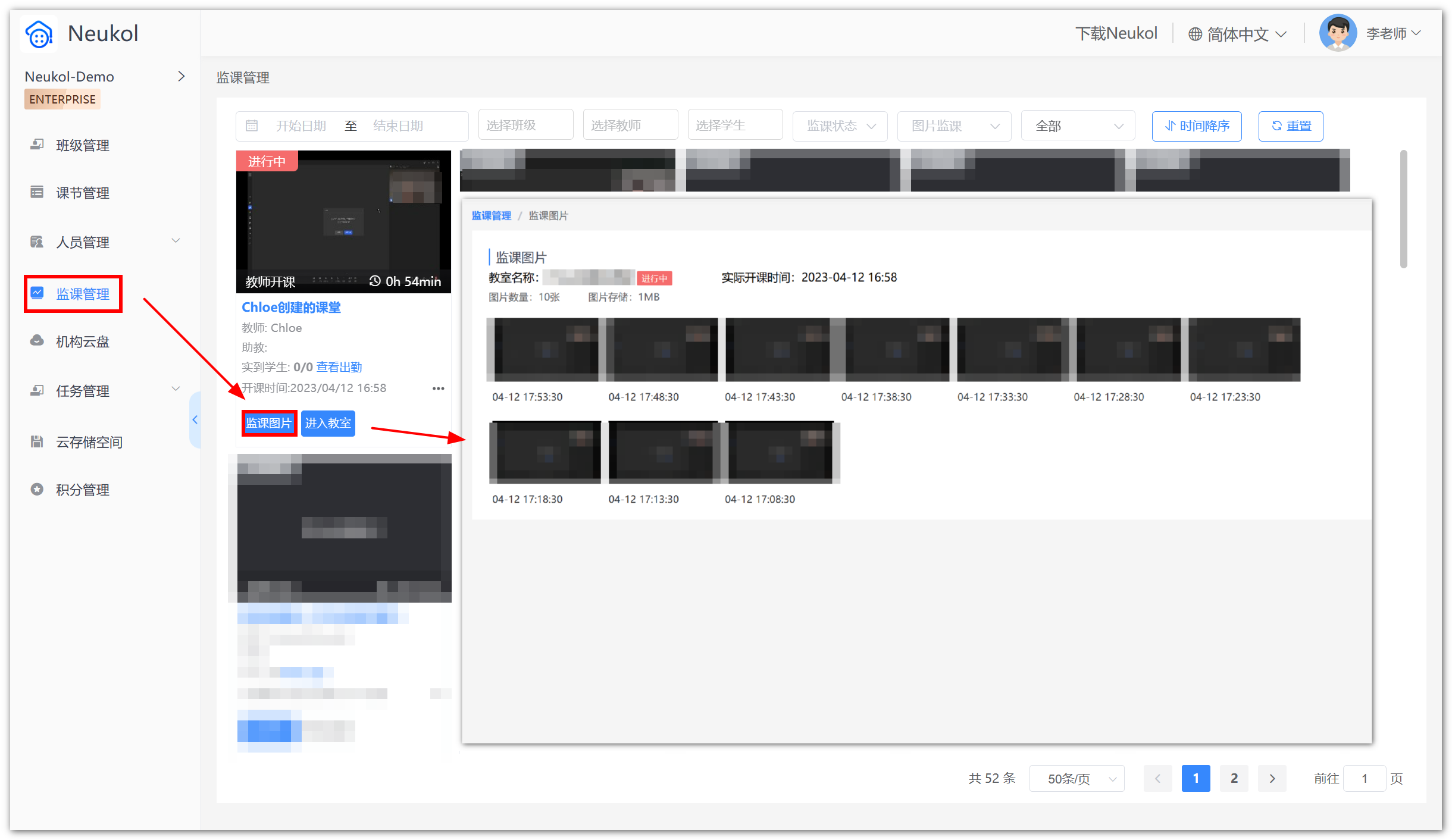The width and height of the screenshot is (1452, 840).
Task: Open the 图片监课 dropdown
Action: 954,126
